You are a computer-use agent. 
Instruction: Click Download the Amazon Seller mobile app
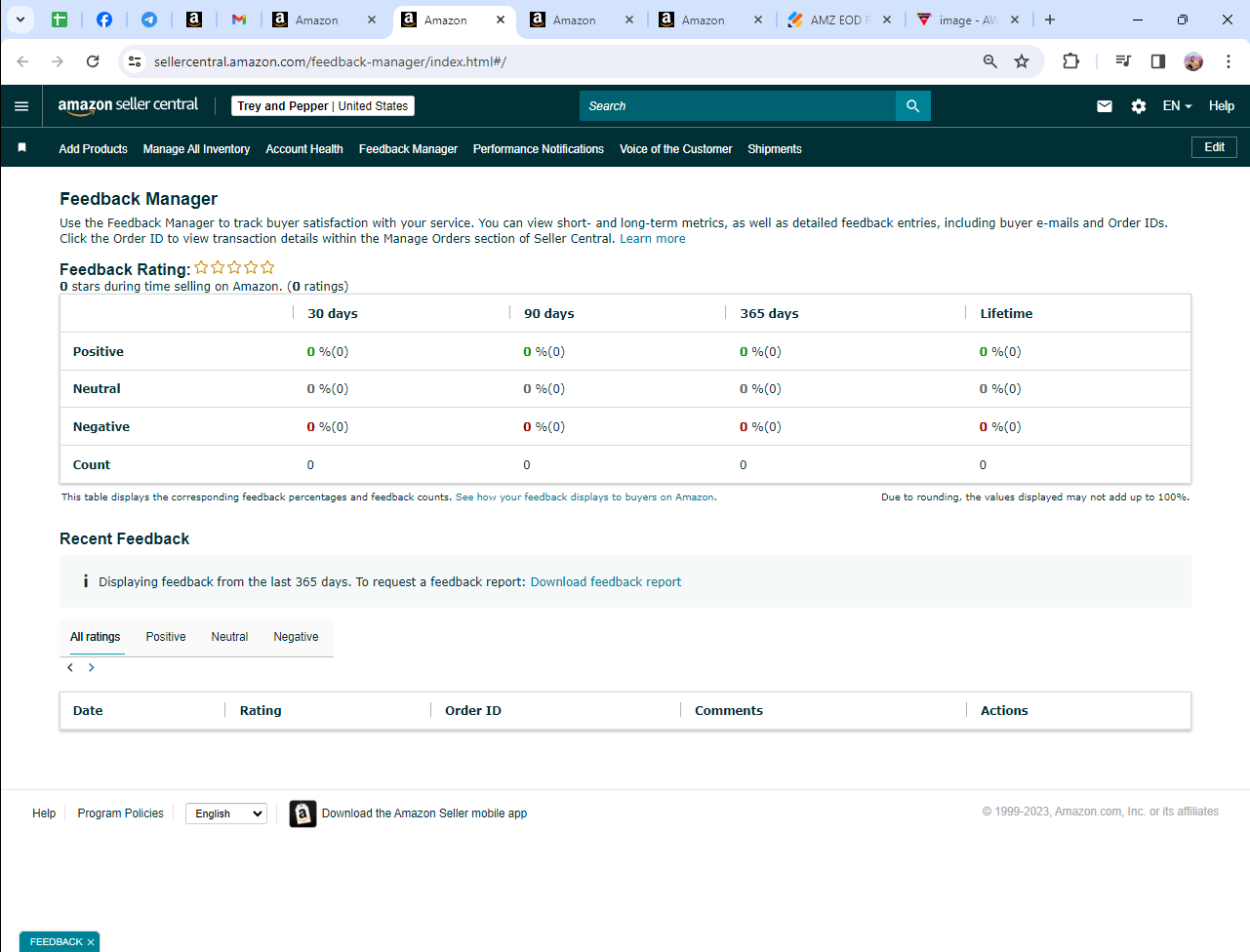(x=424, y=813)
